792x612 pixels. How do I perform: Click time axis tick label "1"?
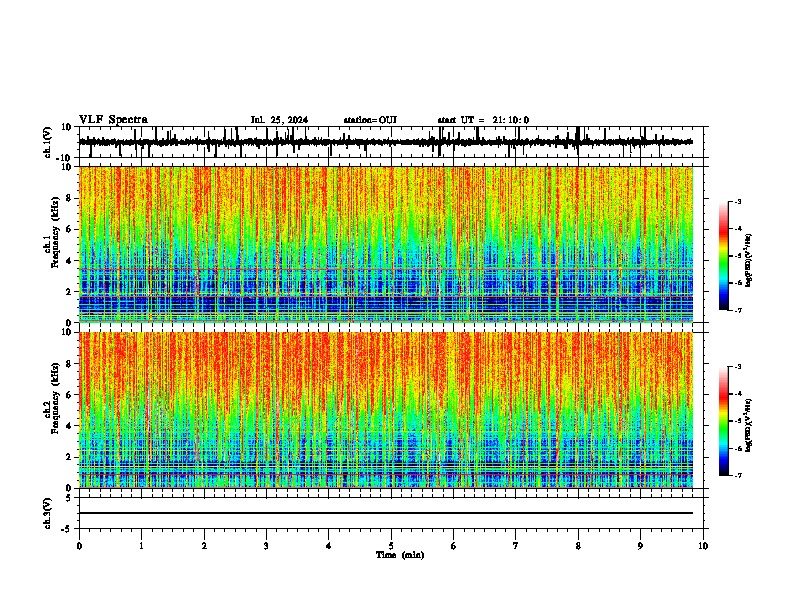coord(142,546)
